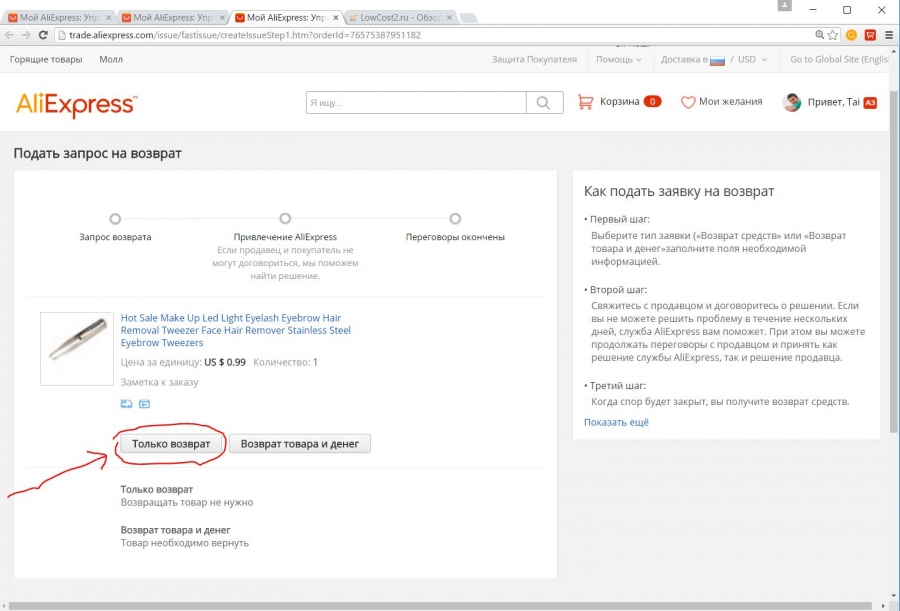Click the second small blue icon under Заметка к заказу
The width and height of the screenshot is (900, 611).
[x=144, y=404]
